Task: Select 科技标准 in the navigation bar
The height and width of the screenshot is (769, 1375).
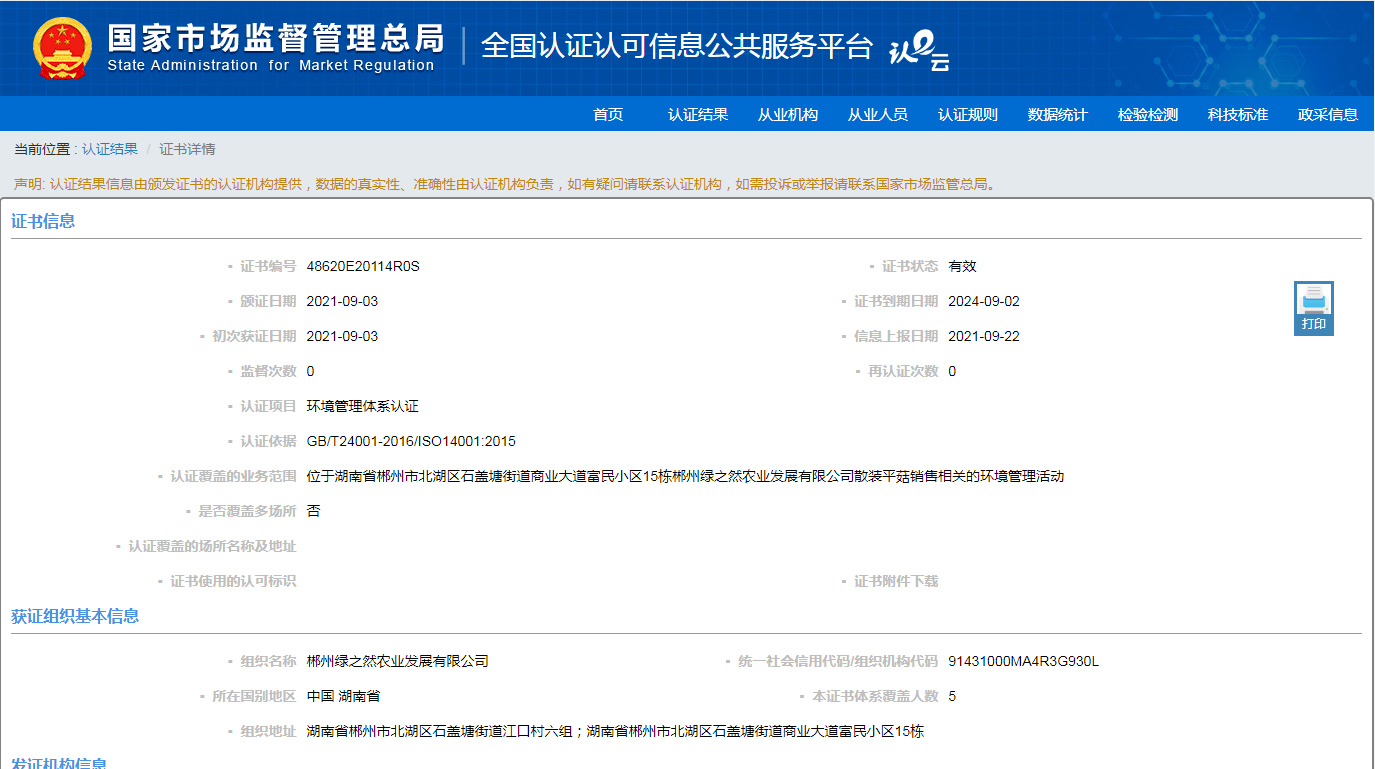Action: 1238,115
